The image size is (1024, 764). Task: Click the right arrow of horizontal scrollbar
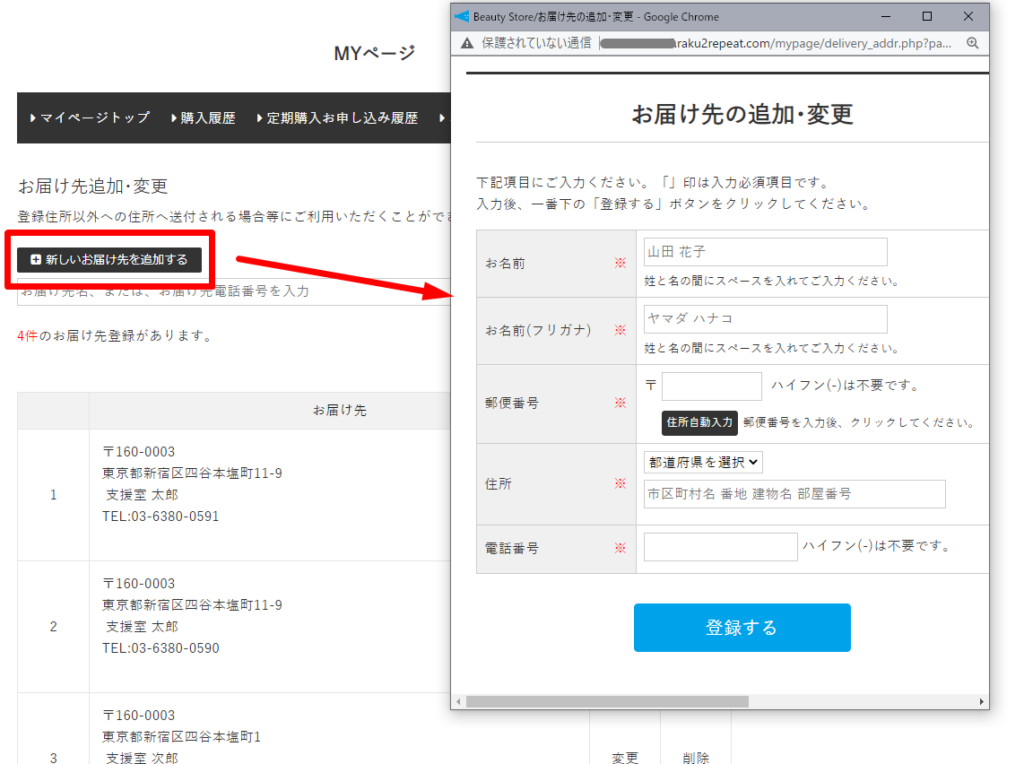982,702
